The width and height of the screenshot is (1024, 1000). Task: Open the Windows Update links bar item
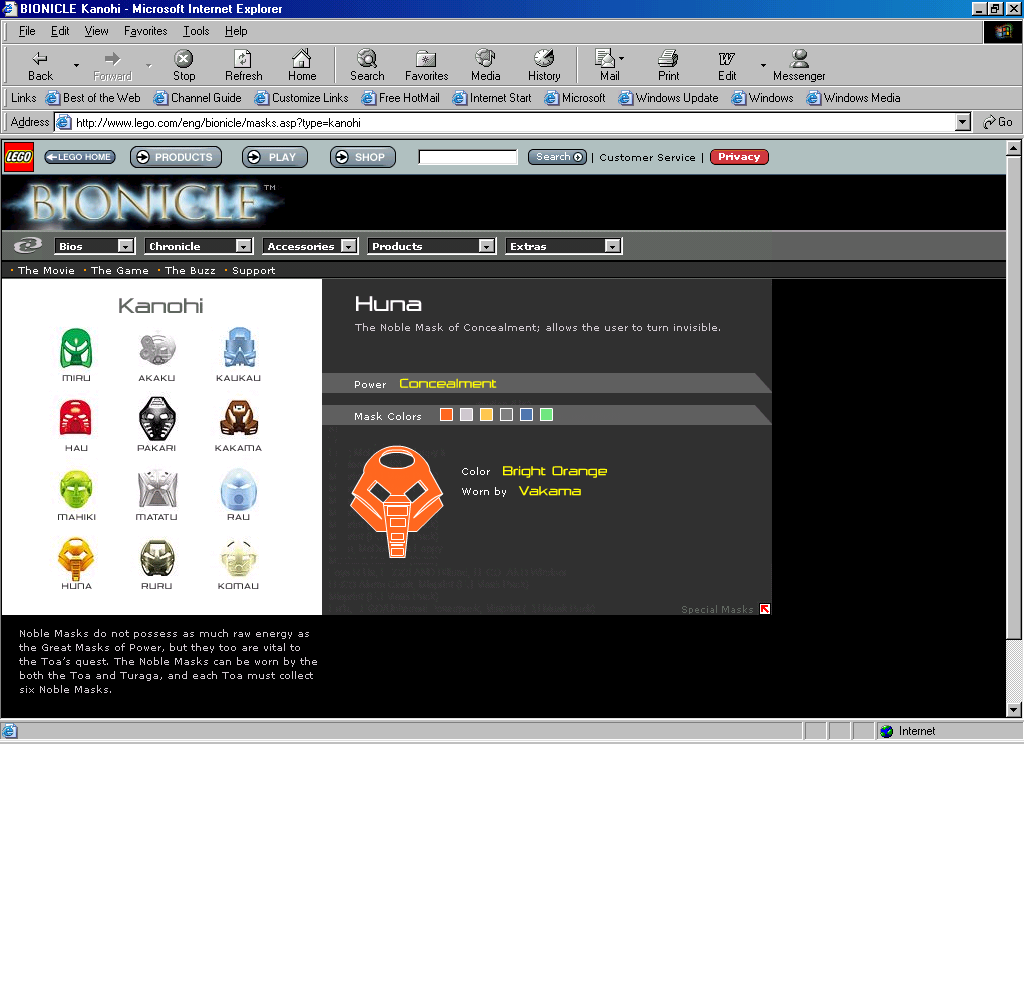pos(668,98)
